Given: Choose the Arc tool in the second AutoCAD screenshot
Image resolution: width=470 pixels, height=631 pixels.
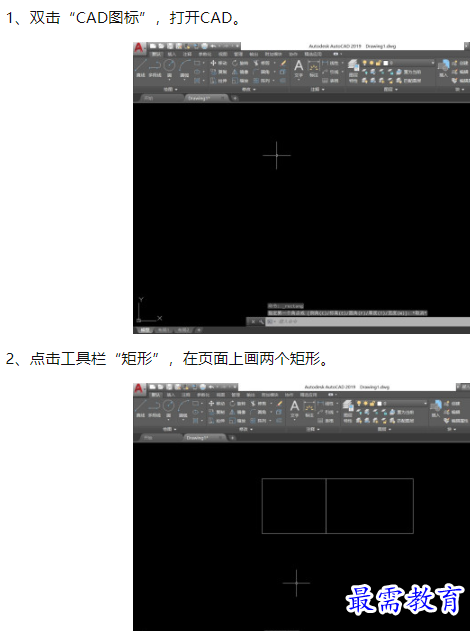Looking at the screenshot, I should (183, 408).
